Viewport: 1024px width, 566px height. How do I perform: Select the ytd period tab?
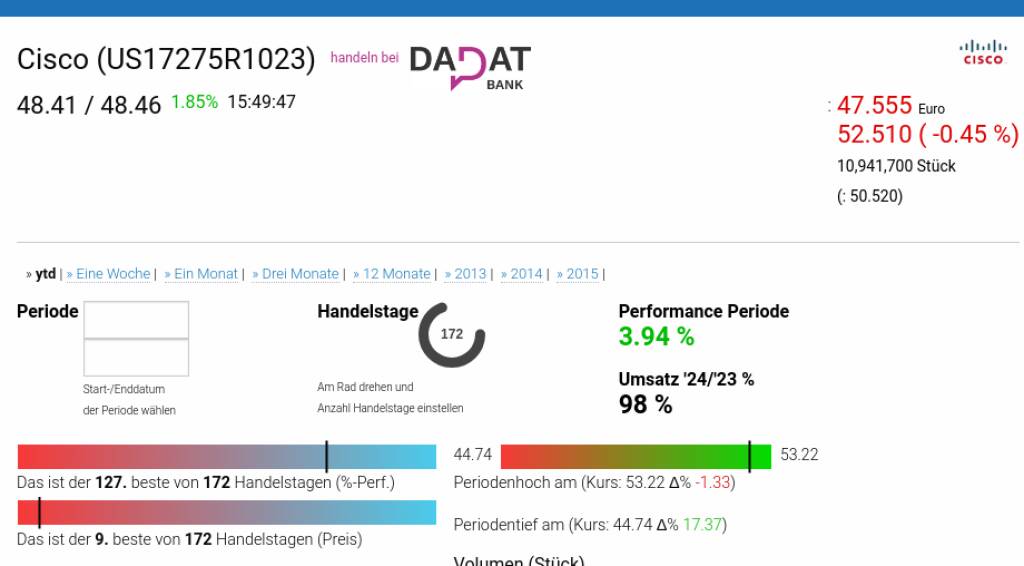pos(45,274)
